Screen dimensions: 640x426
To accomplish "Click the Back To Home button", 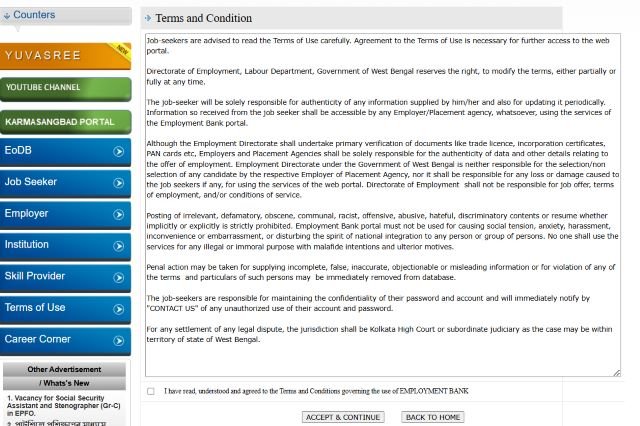I will coord(433,417).
